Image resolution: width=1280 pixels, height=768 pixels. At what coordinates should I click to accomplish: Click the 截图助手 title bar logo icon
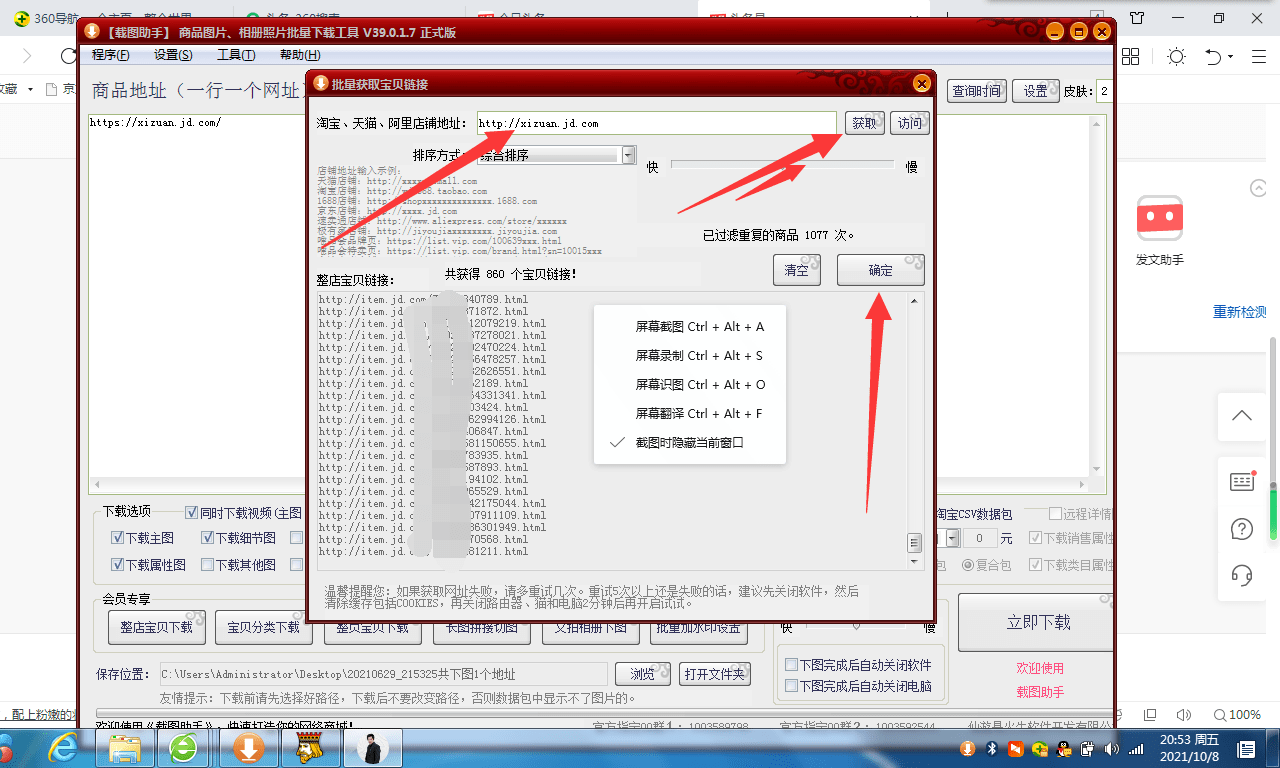tap(91, 32)
